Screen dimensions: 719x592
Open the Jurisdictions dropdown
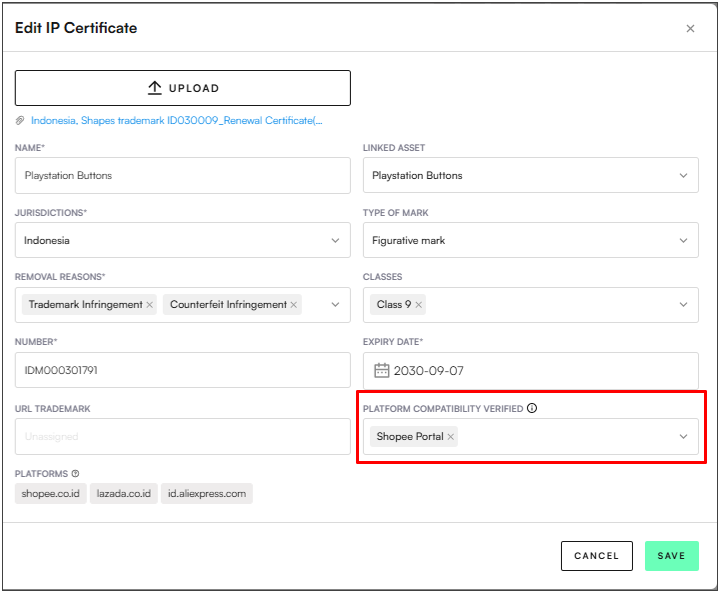(x=335, y=241)
